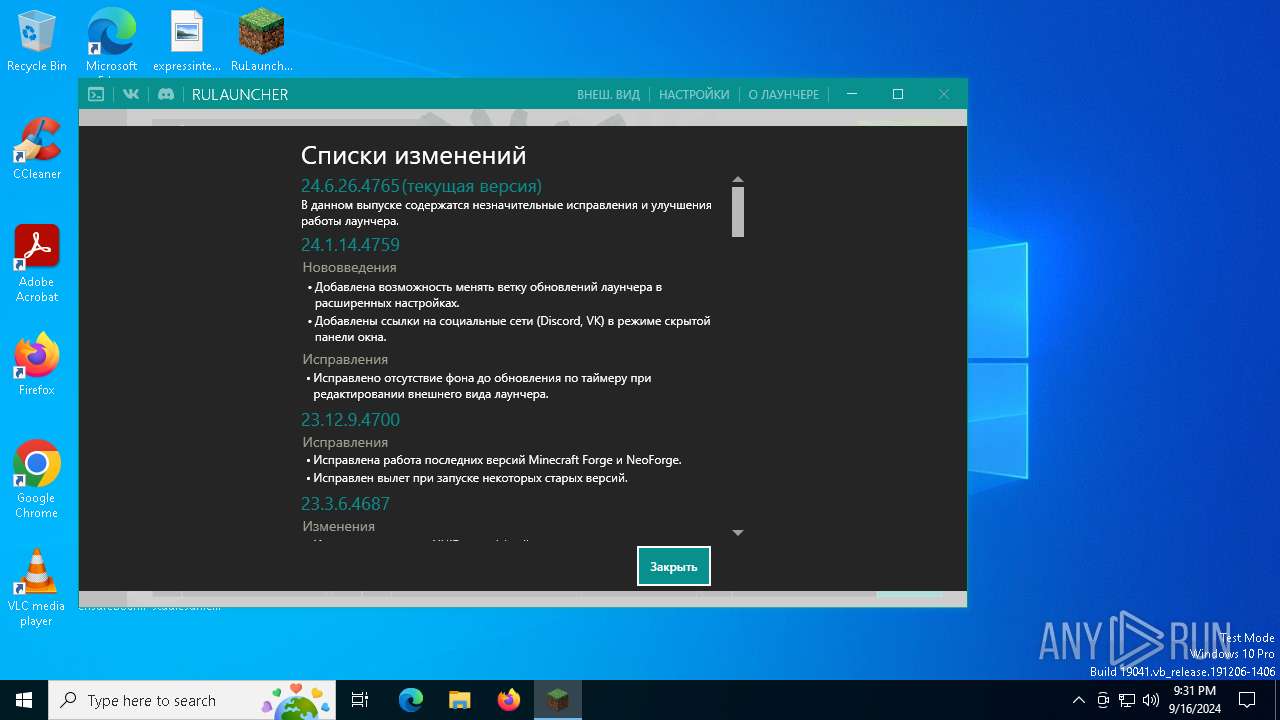Open the expressinte image file on desktop
The width and height of the screenshot is (1280, 720).
pyautogui.click(x=186, y=42)
